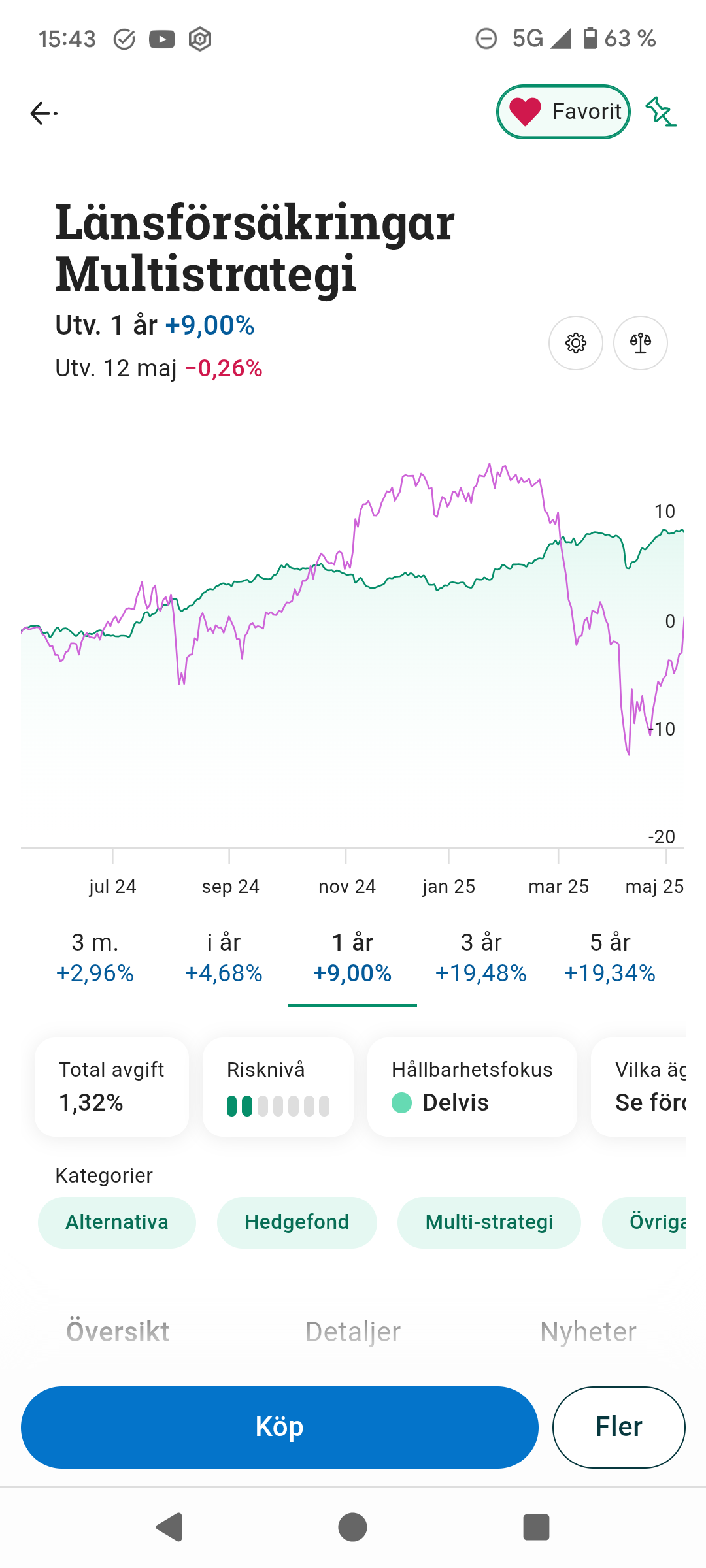Toggle the Favorit heart button

point(563,112)
